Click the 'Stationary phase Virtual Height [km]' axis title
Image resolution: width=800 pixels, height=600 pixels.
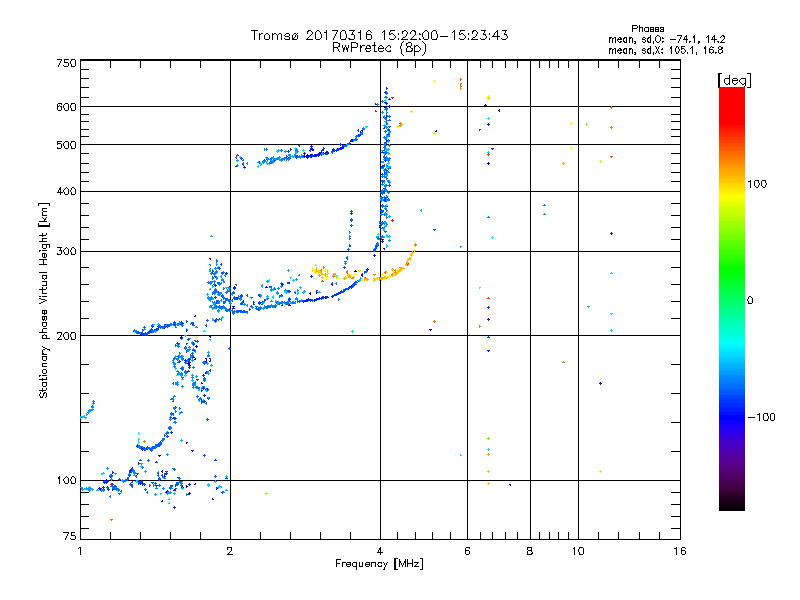[43, 300]
